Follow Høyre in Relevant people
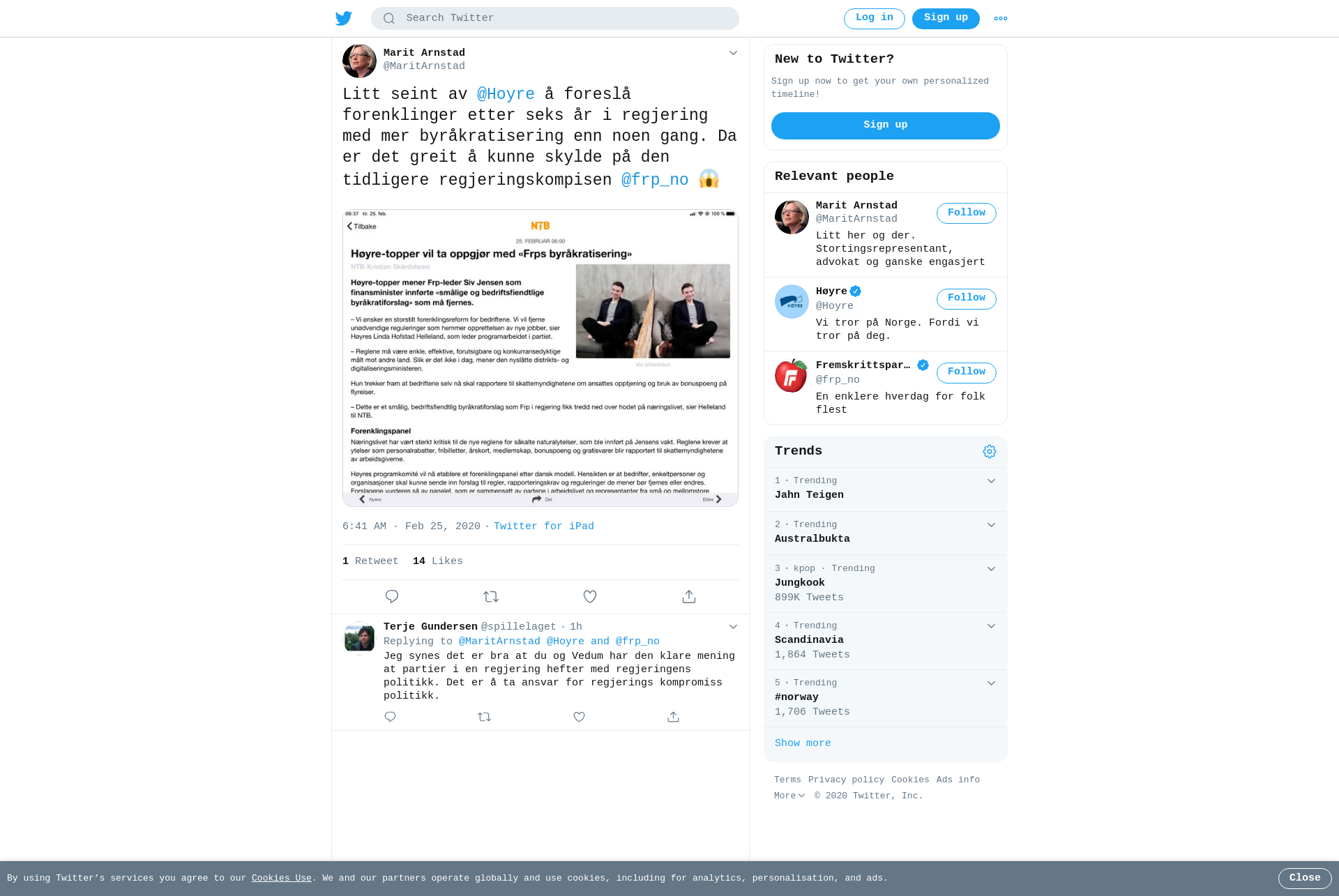This screenshot has height=896, width=1339. (x=967, y=299)
